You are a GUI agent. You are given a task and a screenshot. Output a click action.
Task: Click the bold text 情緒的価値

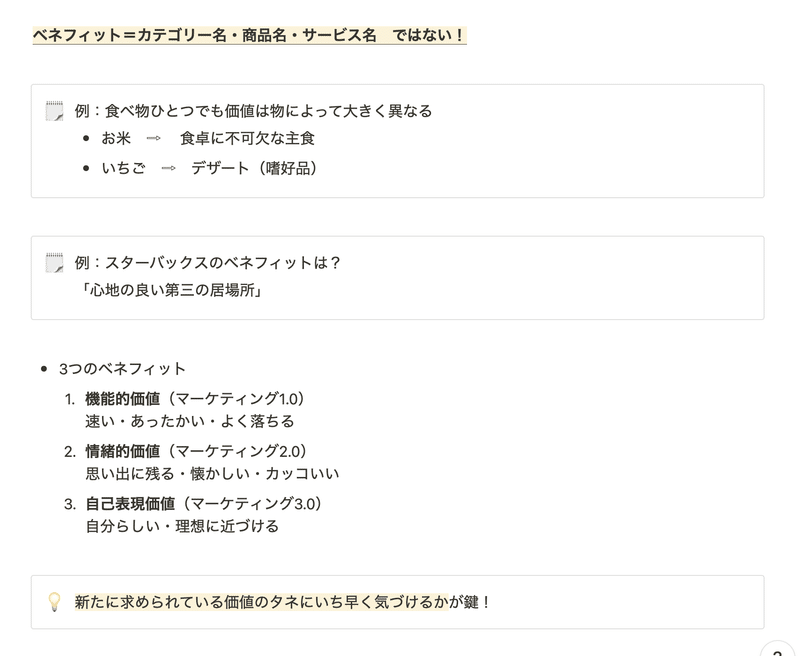point(123,451)
